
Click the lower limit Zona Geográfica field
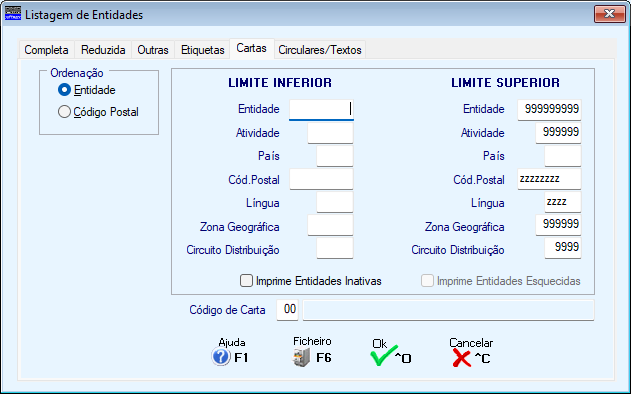[x=330, y=225]
